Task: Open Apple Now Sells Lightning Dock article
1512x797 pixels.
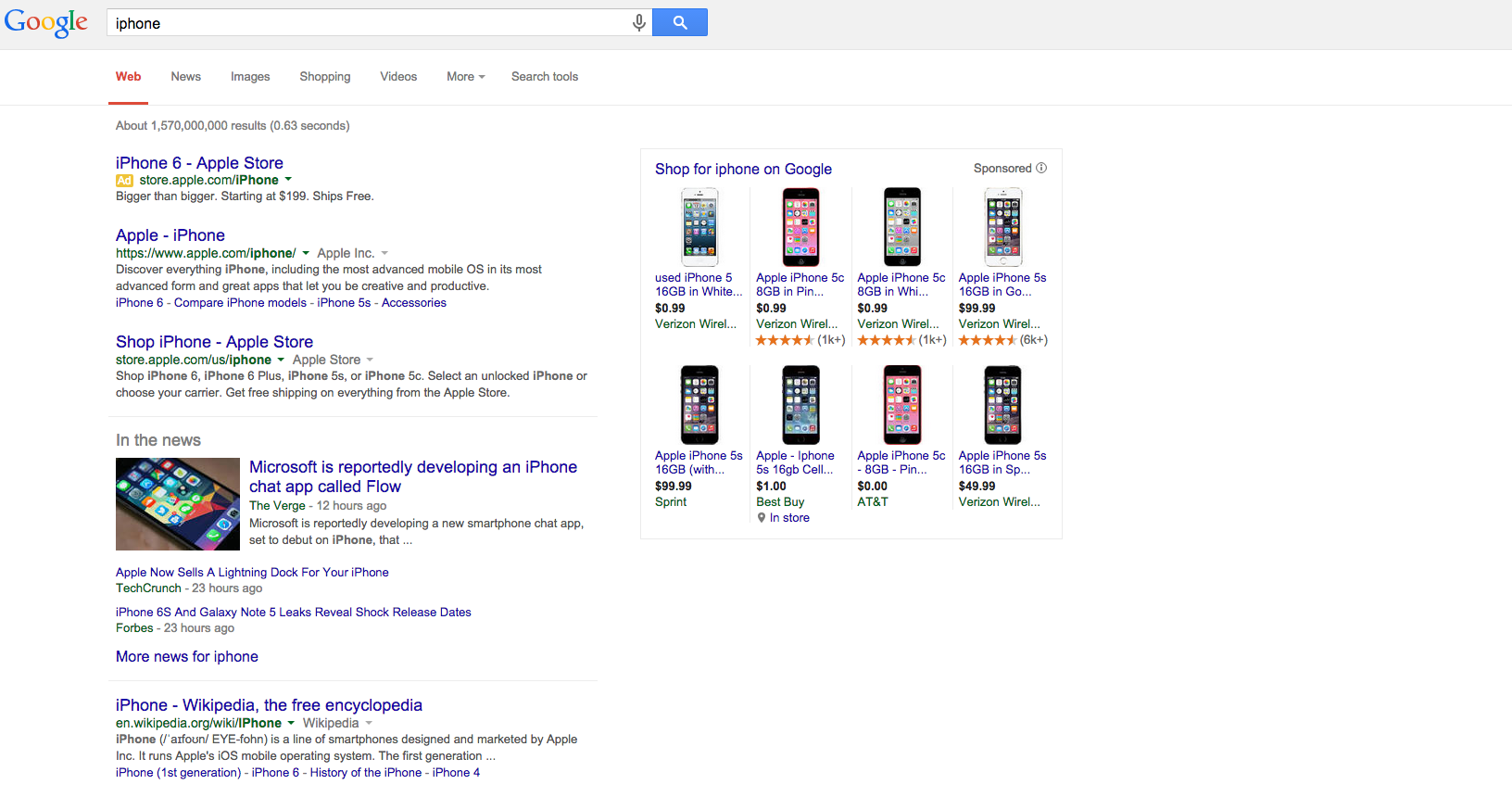Action: tap(252, 573)
